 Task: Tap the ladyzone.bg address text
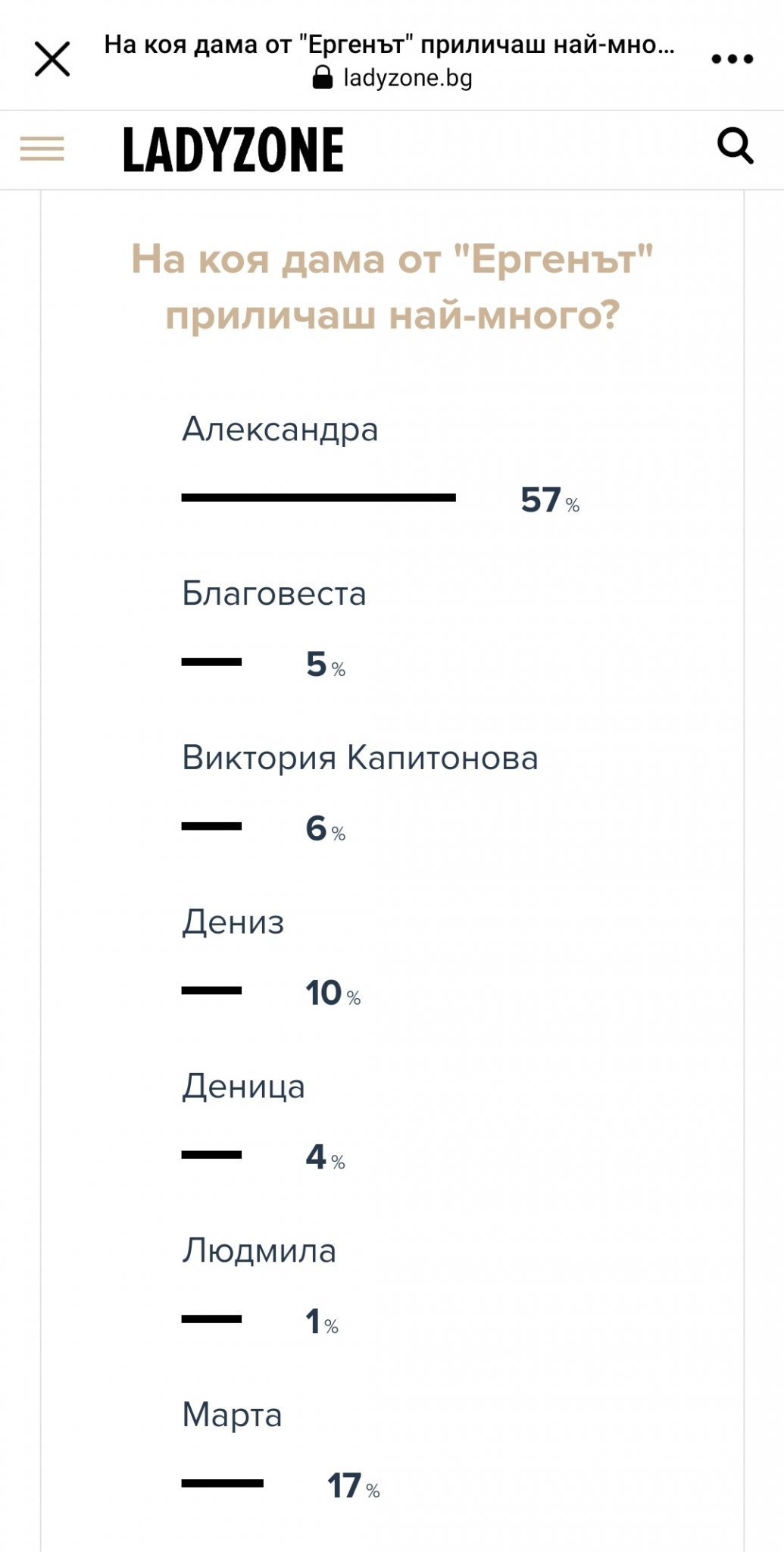tap(408, 77)
